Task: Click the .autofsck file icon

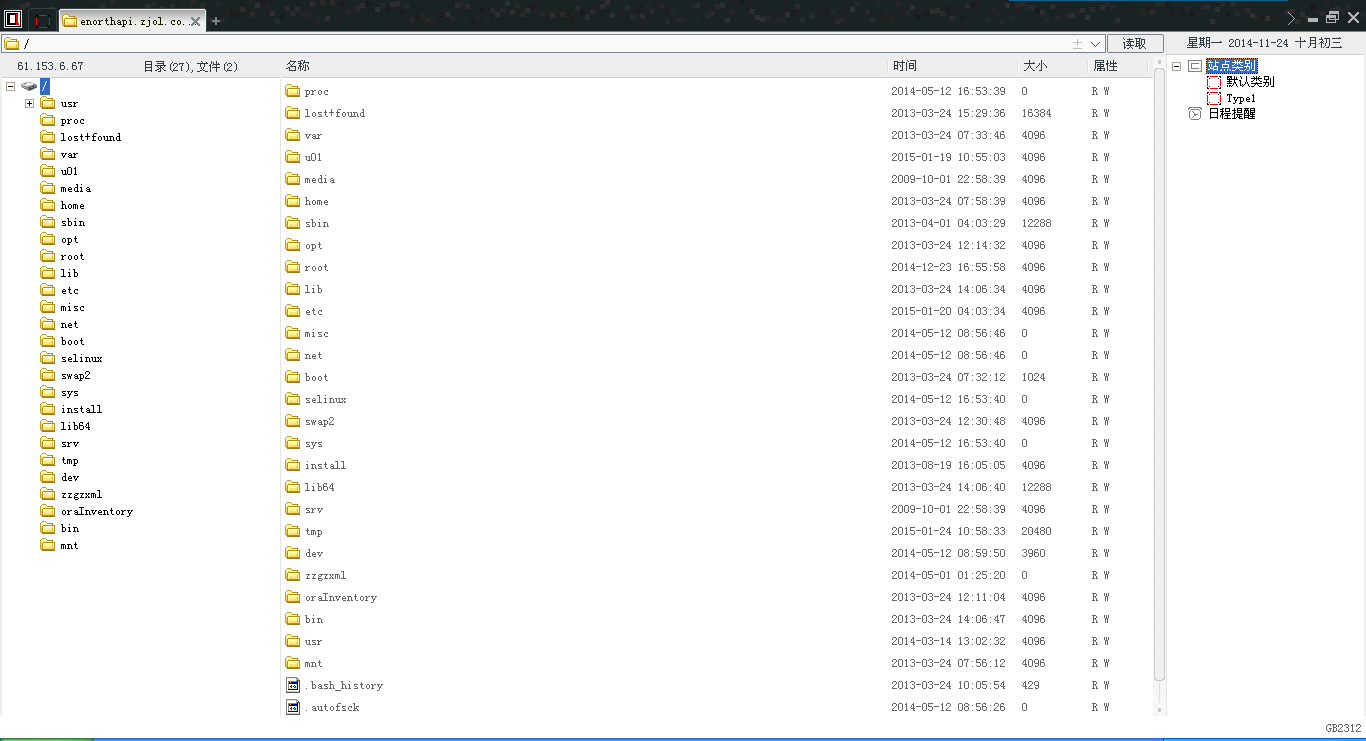Action: pyautogui.click(x=293, y=707)
